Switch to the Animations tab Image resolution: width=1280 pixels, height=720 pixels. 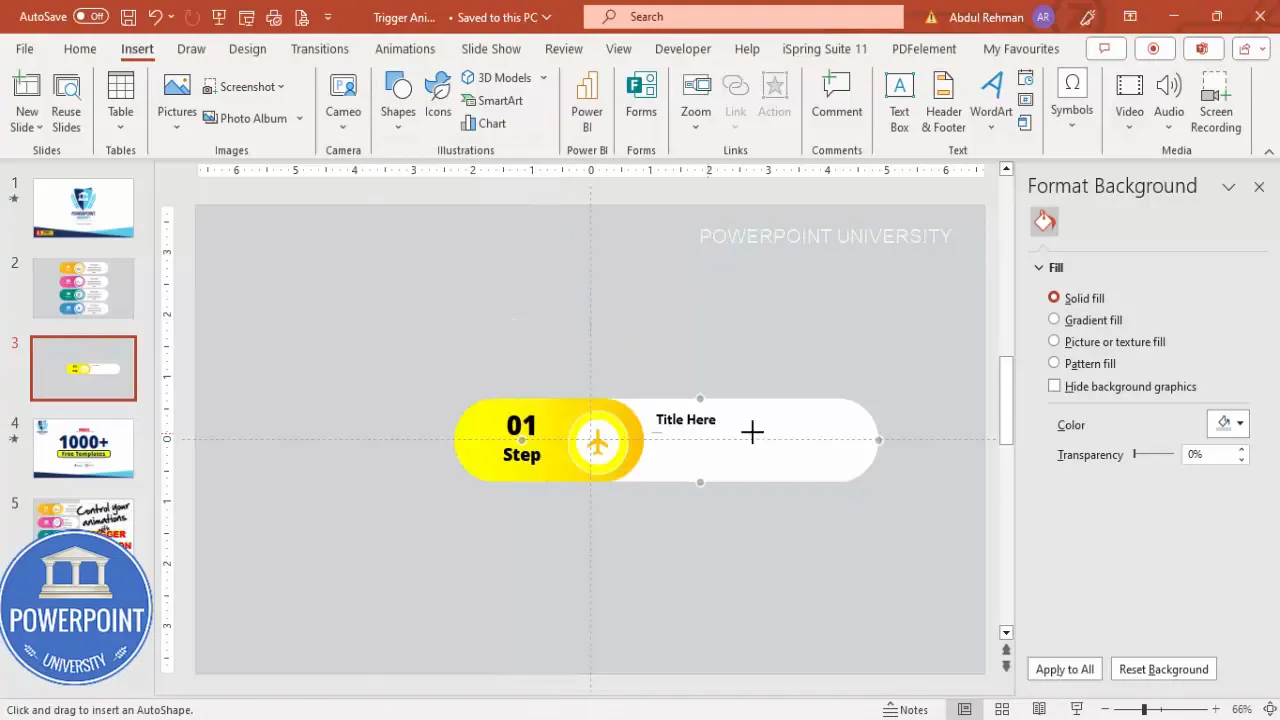click(x=405, y=48)
